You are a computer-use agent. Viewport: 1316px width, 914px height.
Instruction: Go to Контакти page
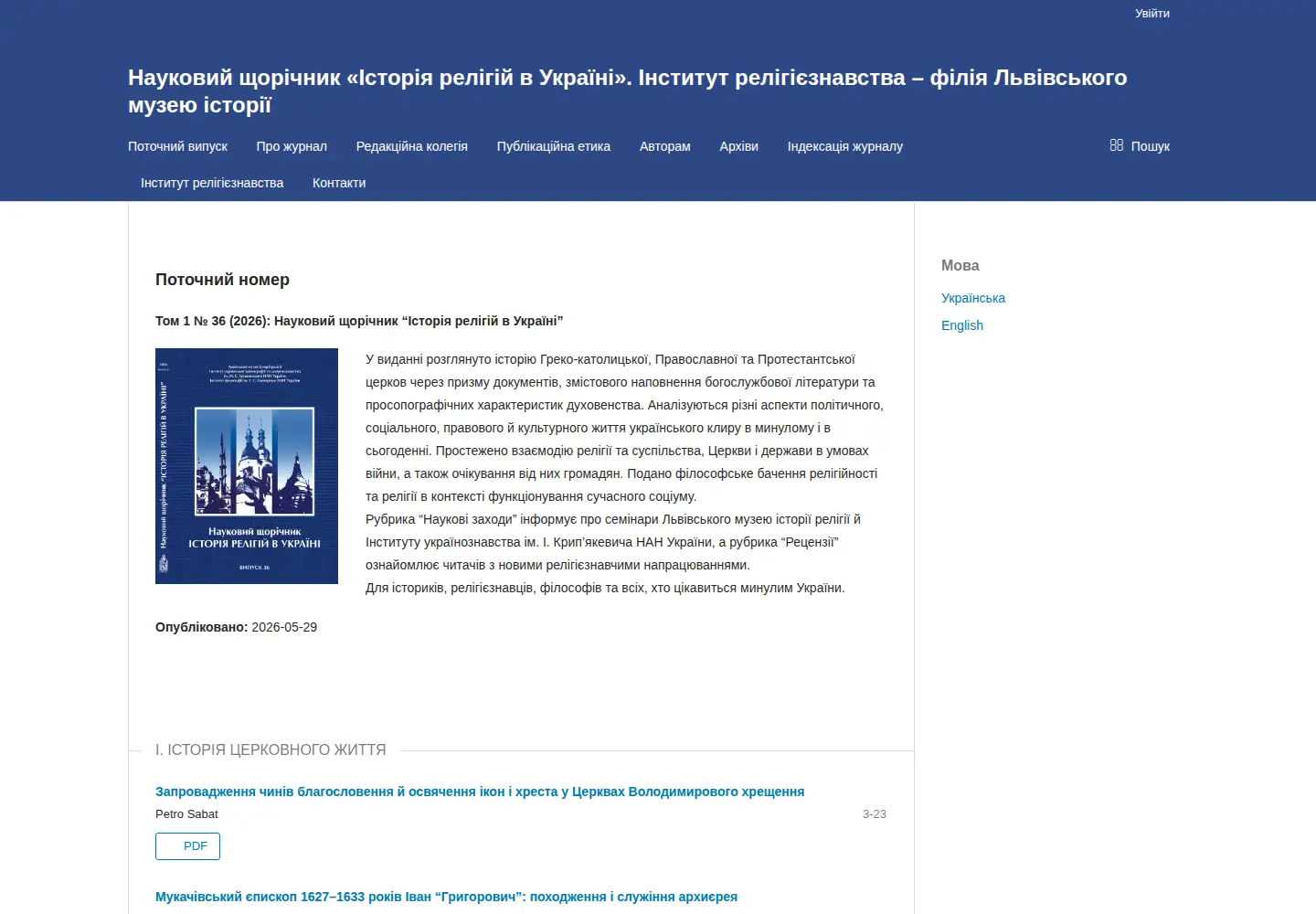[x=339, y=183]
